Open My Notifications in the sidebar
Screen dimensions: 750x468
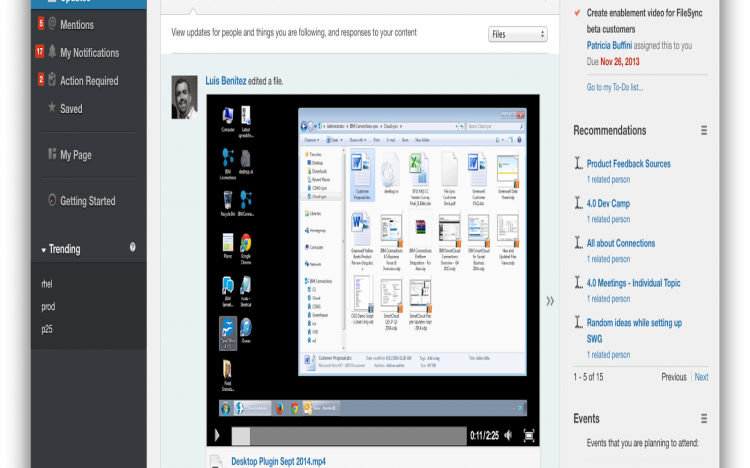(x=89, y=53)
